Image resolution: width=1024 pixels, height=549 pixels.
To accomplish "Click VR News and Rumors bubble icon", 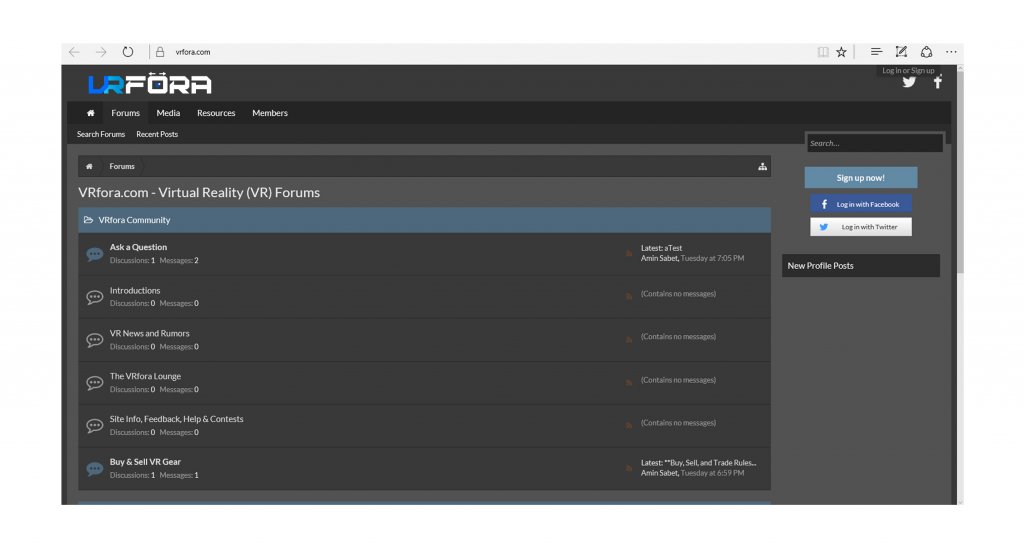I will 95,340.
